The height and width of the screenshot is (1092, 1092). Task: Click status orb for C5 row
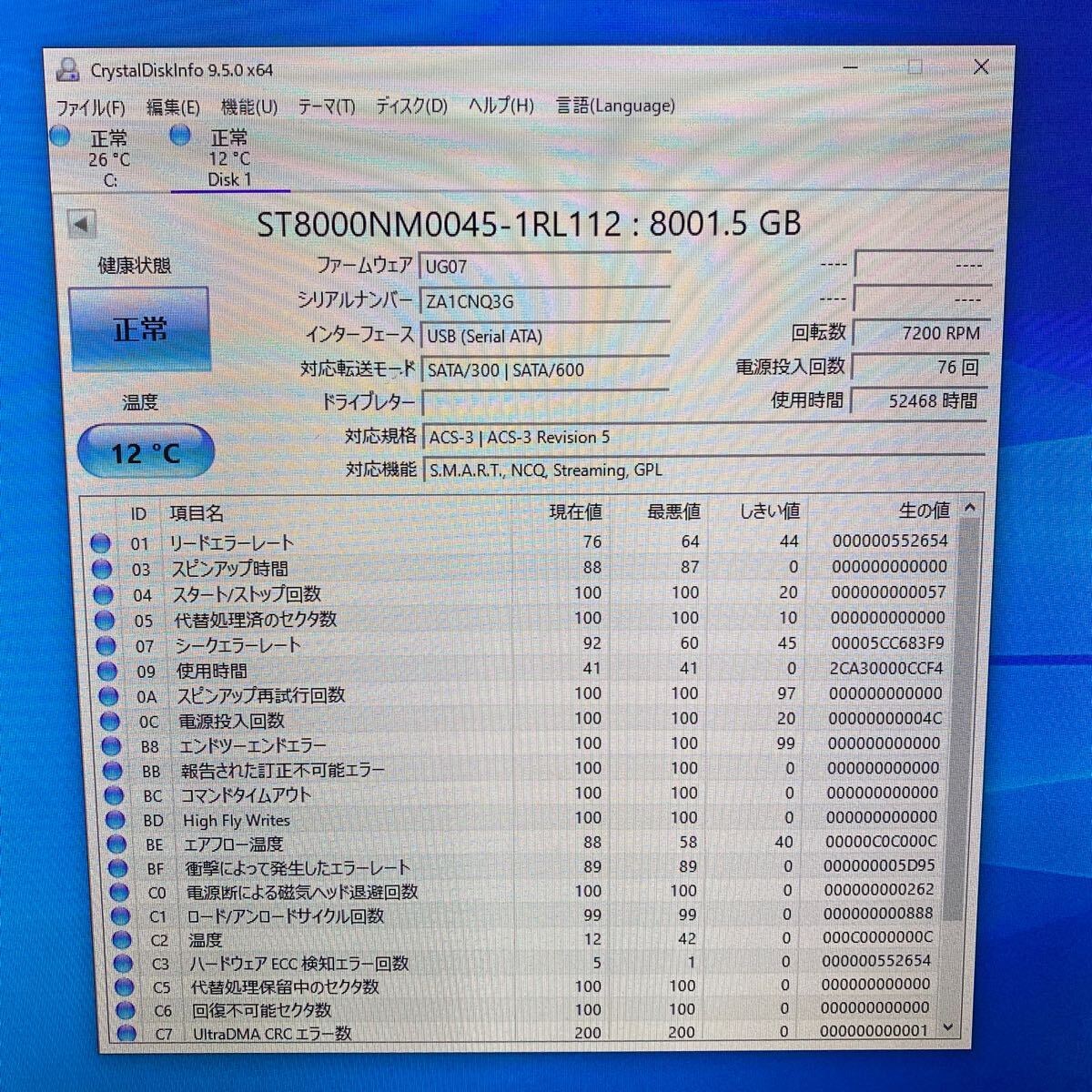125,987
